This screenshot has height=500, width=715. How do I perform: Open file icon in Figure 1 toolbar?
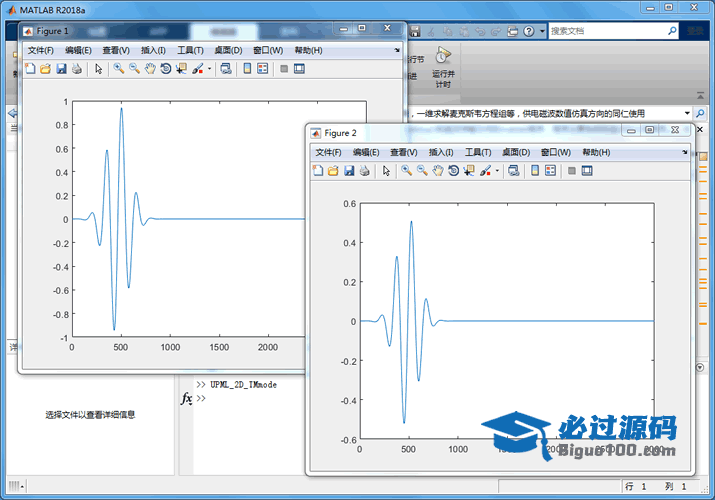pyautogui.click(x=45, y=69)
